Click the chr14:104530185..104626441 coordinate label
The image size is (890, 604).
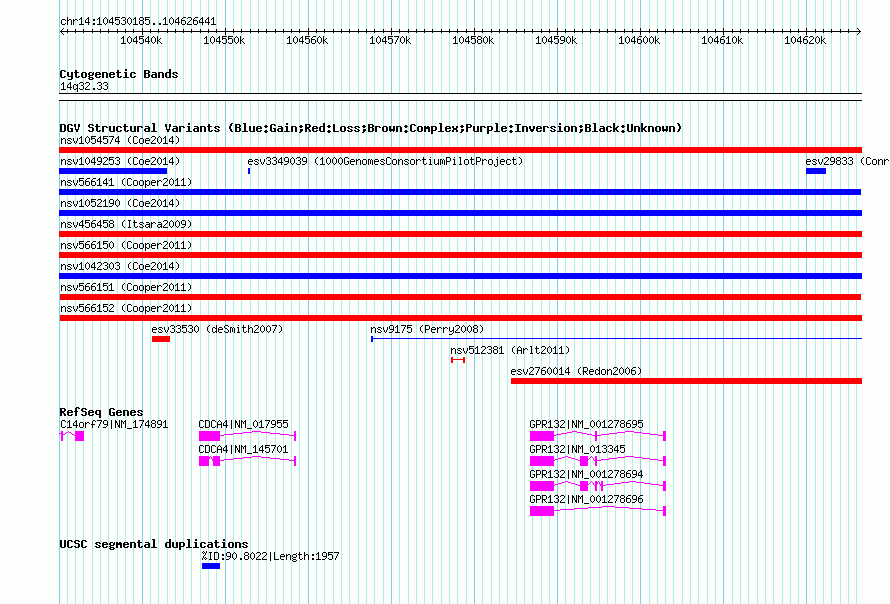pyautogui.click(x=138, y=22)
